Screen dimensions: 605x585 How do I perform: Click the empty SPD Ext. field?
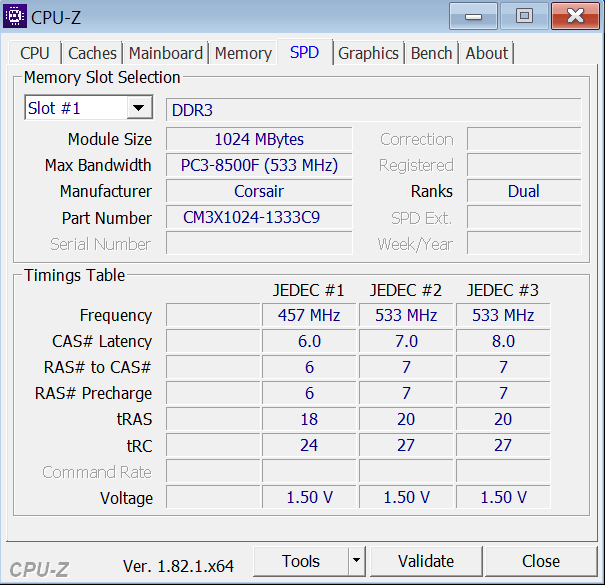pyautogui.click(x=524, y=218)
